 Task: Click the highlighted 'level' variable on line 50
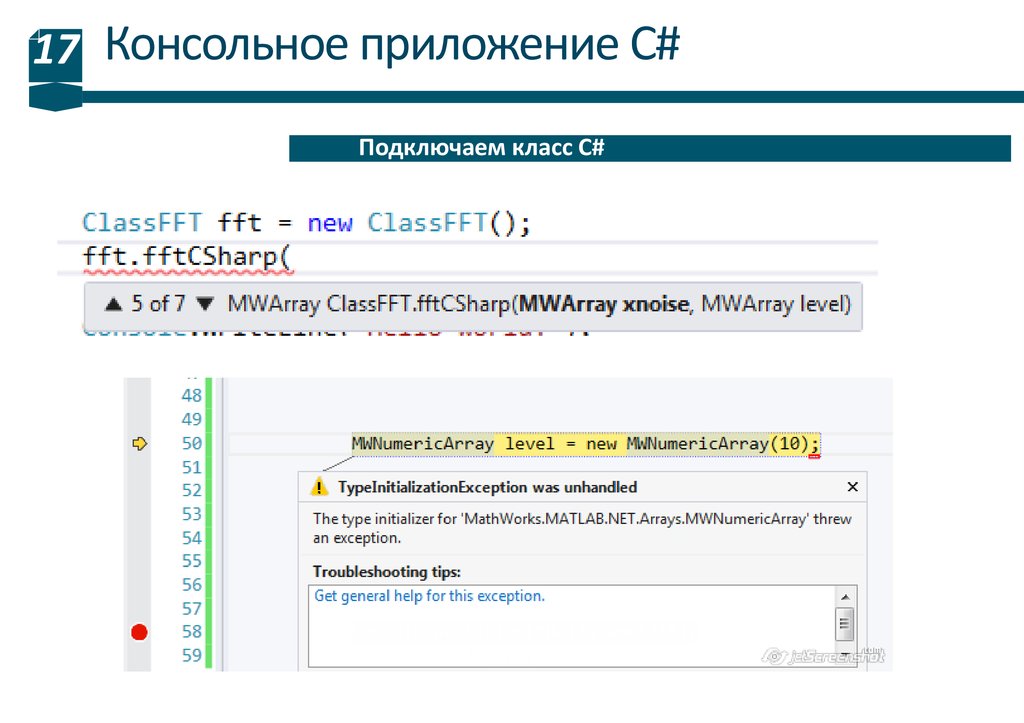pyautogui.click(x=528, y=443)
